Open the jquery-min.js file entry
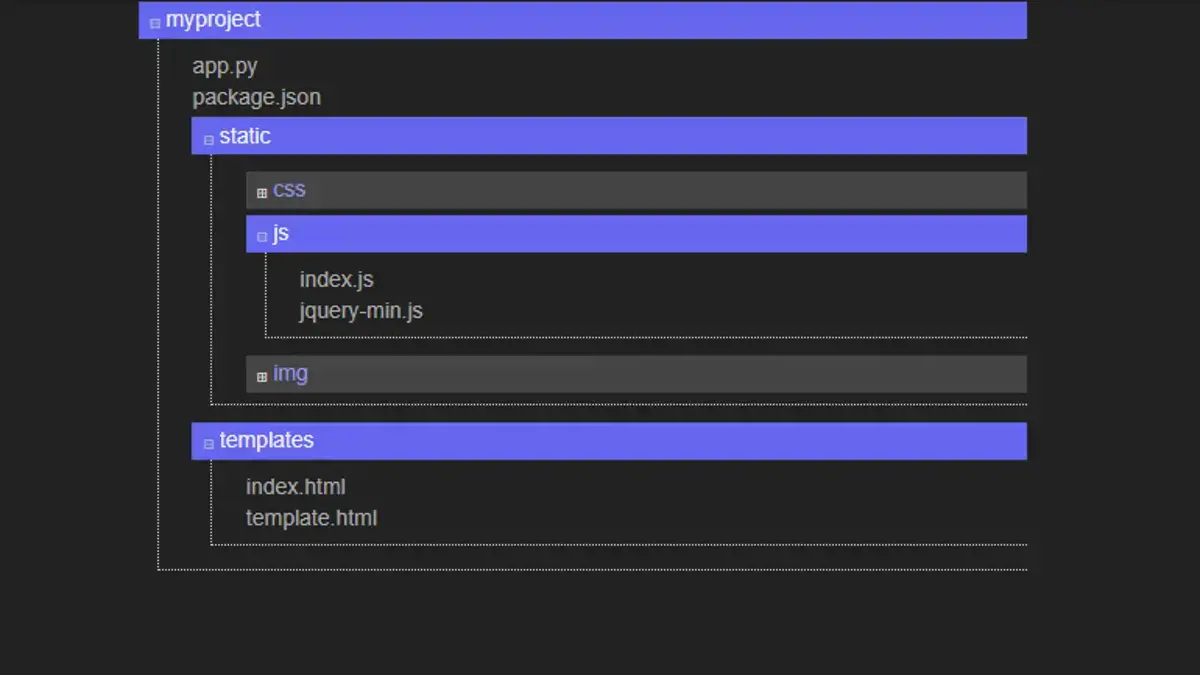 click(362, 311)
